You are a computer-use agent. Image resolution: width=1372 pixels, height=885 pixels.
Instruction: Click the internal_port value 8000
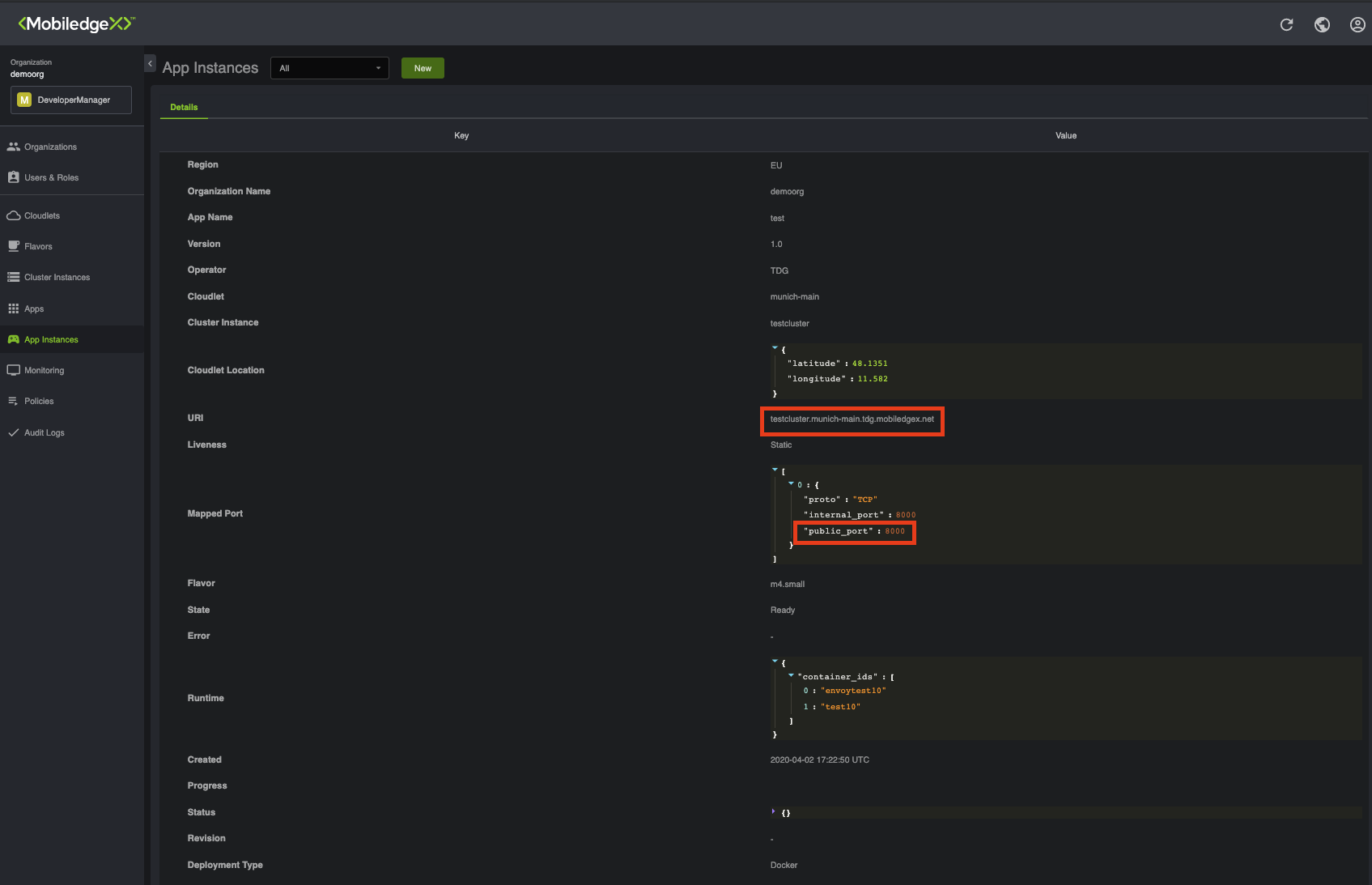tap(906, 515)
